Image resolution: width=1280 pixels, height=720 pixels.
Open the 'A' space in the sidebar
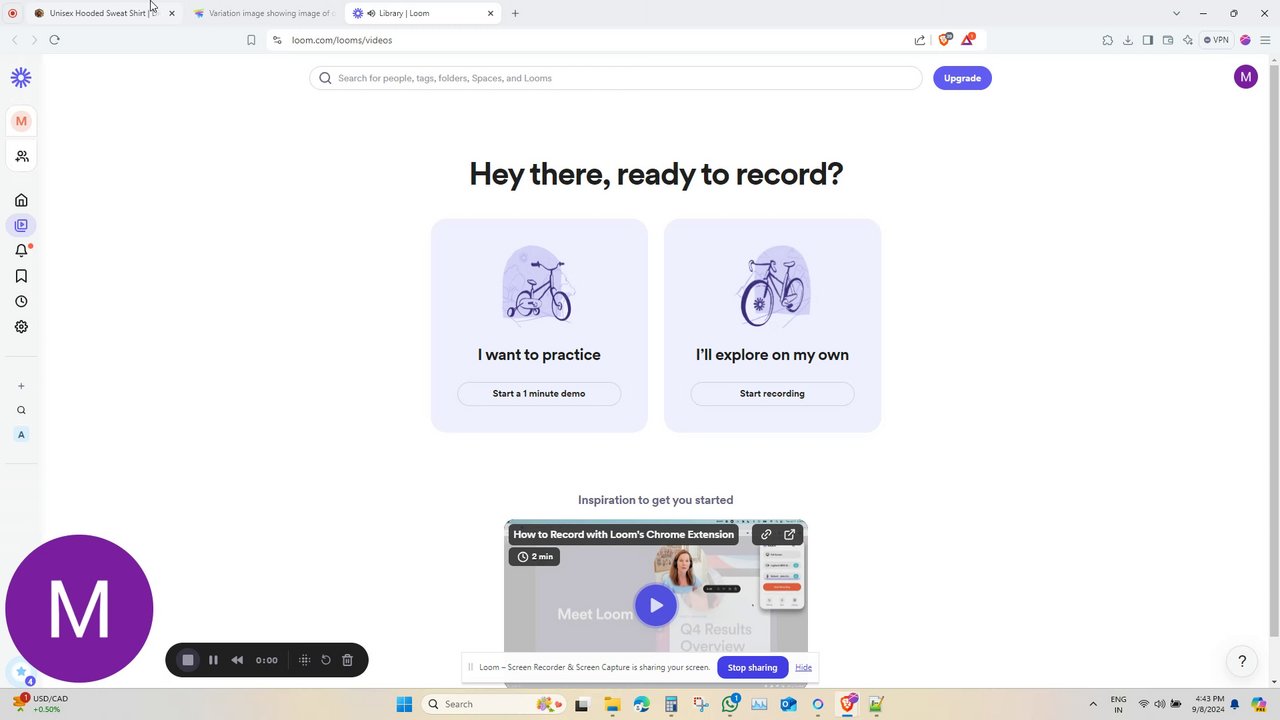click(21, 435)
